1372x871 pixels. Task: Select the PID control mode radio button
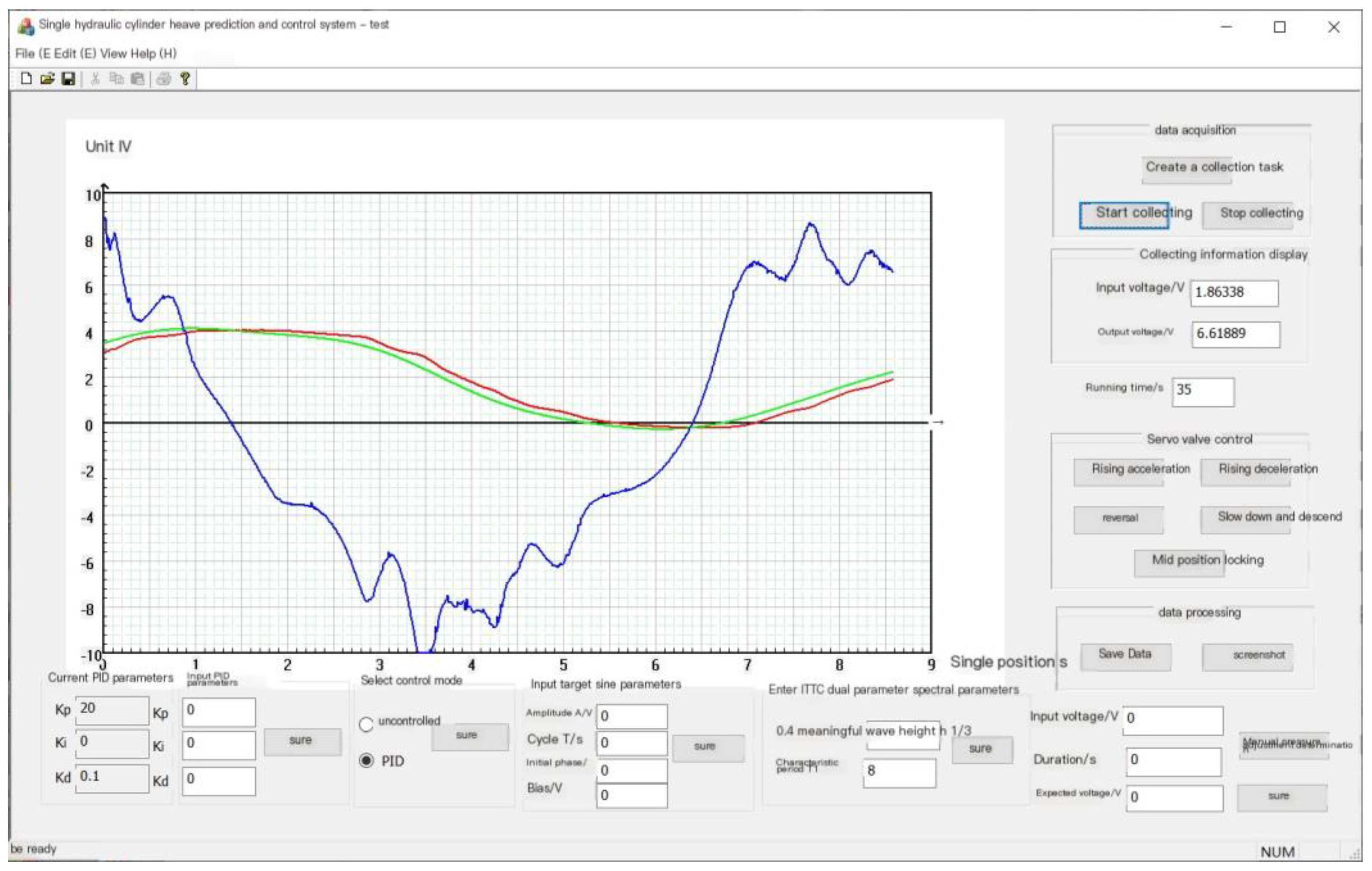366,761
